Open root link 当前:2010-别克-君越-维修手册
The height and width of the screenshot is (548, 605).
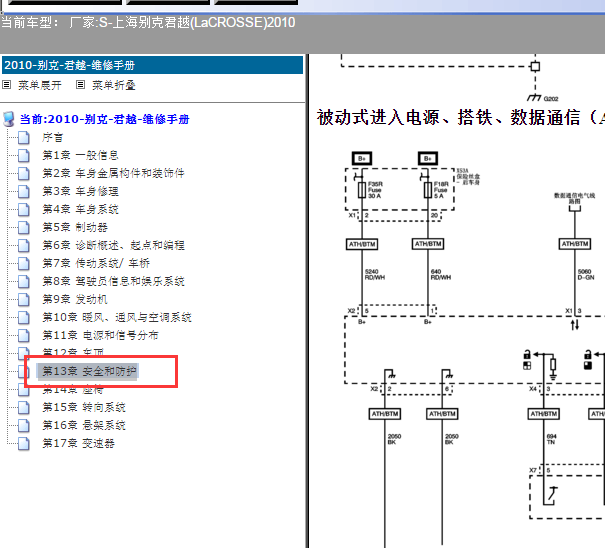(105, 119)
